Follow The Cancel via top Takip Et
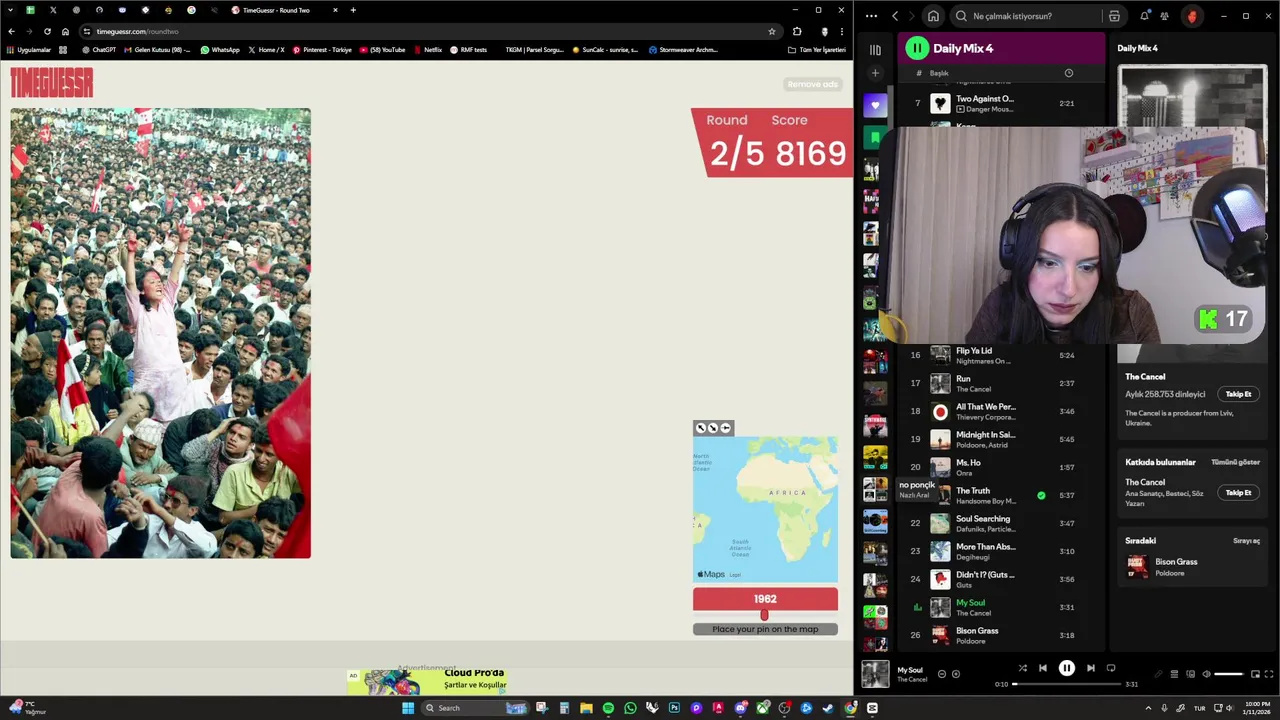Image resolution: width=1280 pixels, height=720 pixels. (x=1238, y=394)
